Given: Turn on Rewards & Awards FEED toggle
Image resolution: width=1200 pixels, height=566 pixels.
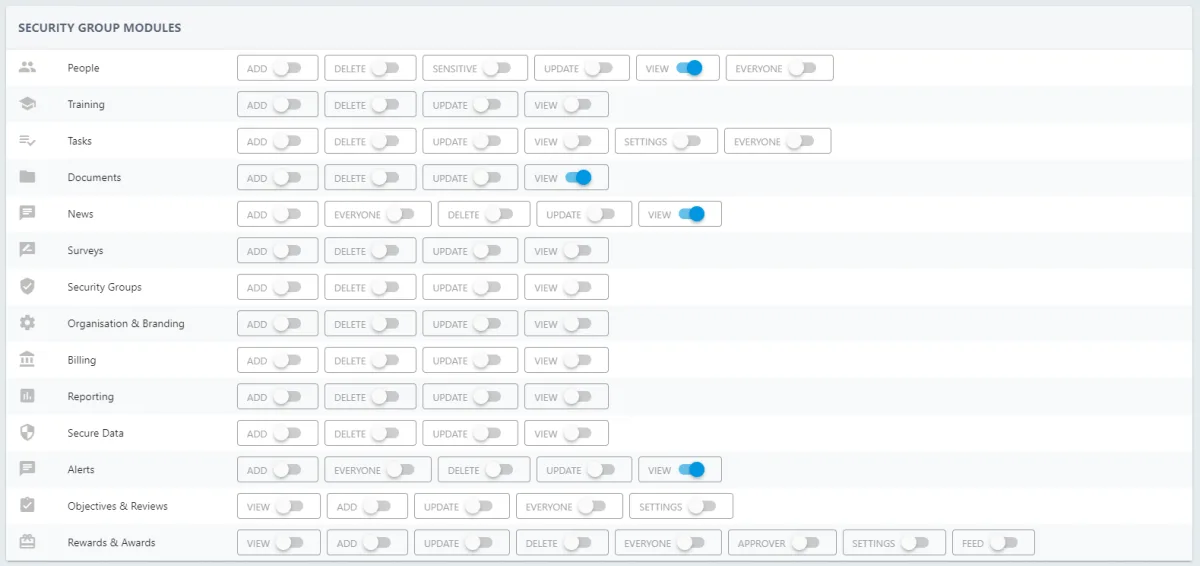Looking at the screenshot, I should 1004,543.
